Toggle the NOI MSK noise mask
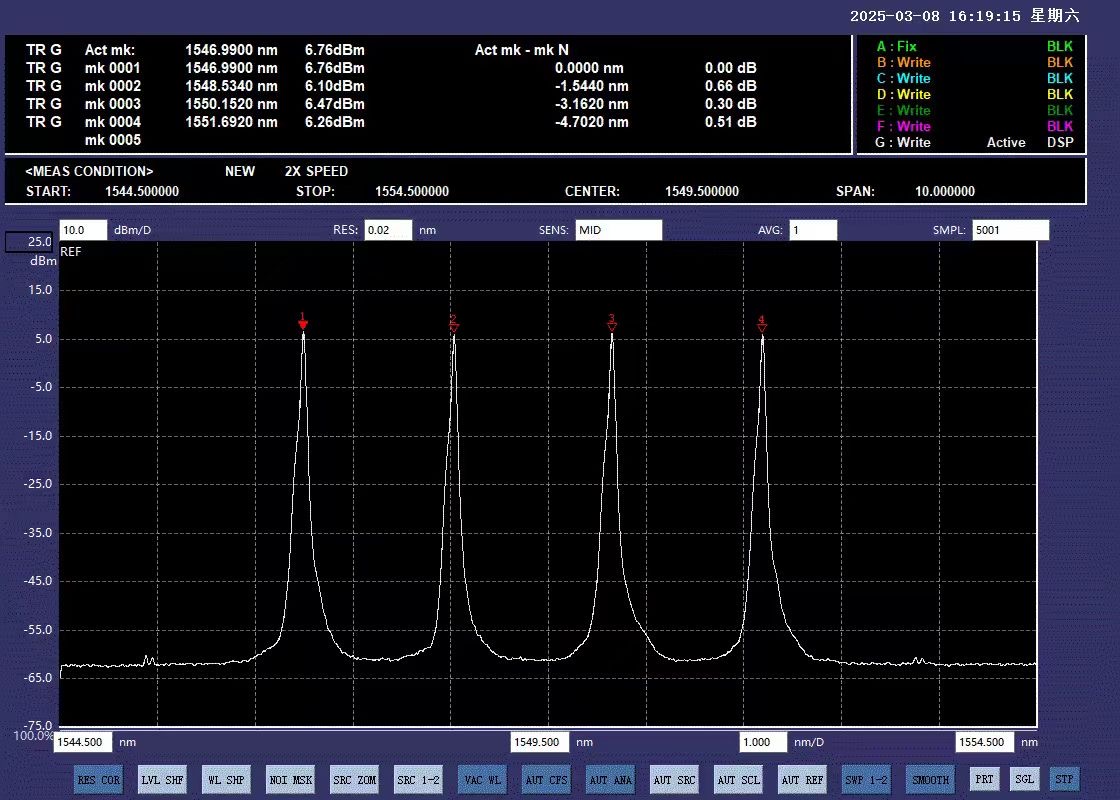 pyautogui.click(x=291, y=779)
